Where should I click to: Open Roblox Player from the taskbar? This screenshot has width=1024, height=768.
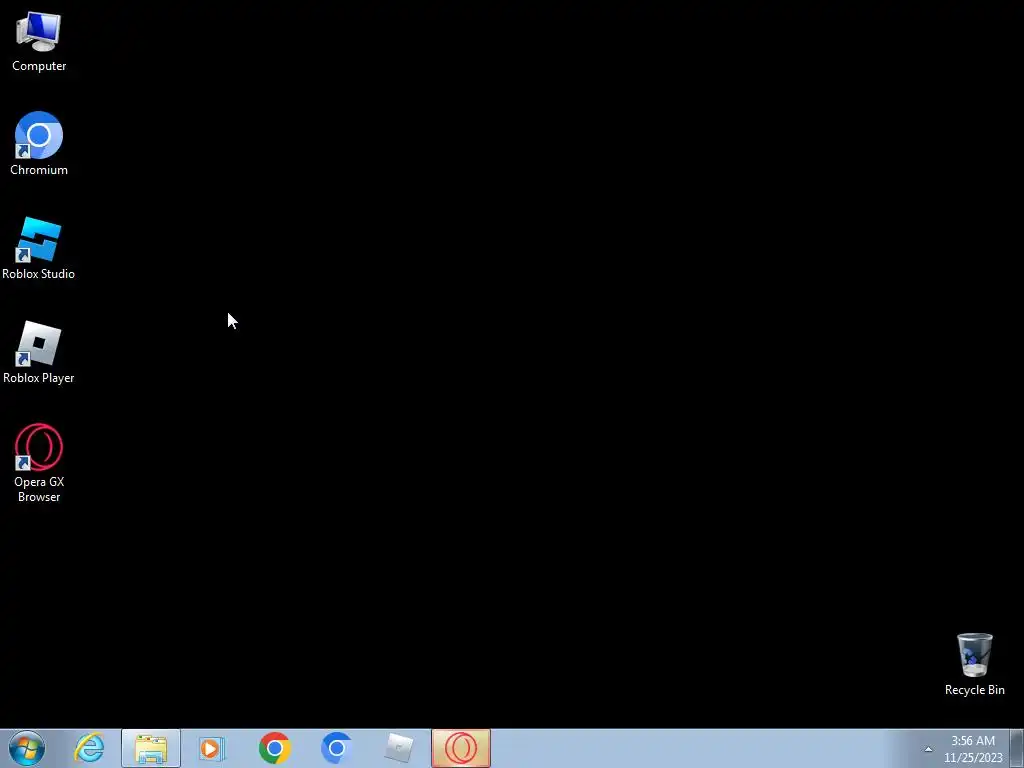click(x=398, y=748)
